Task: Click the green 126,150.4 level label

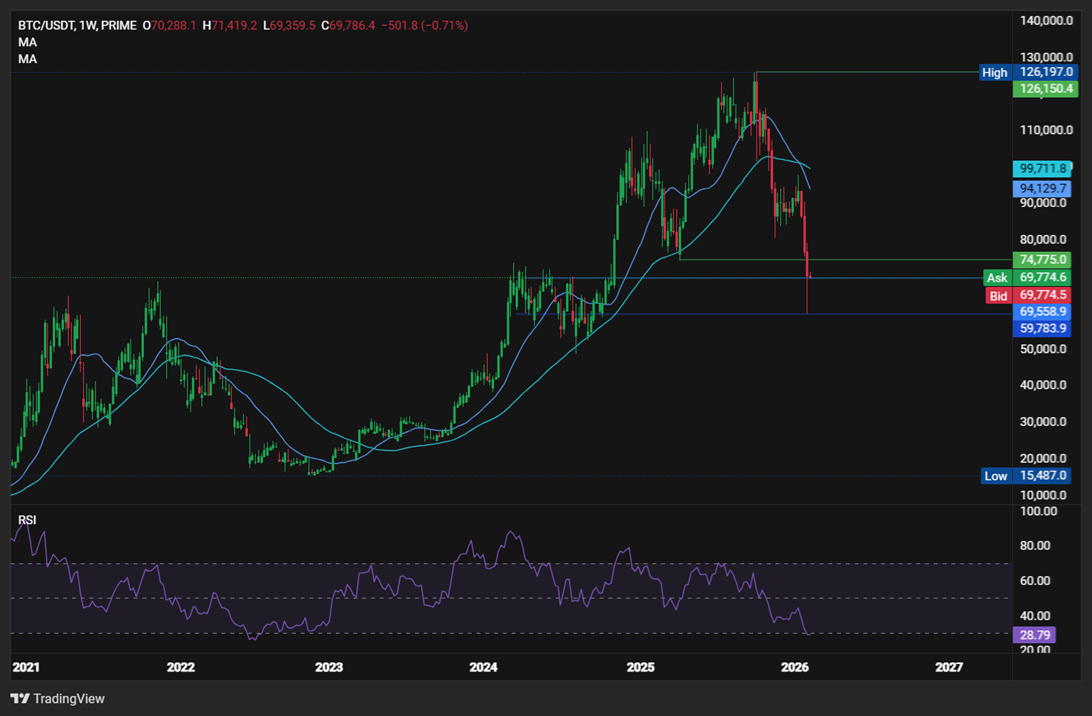Action: click(1044, 89)
